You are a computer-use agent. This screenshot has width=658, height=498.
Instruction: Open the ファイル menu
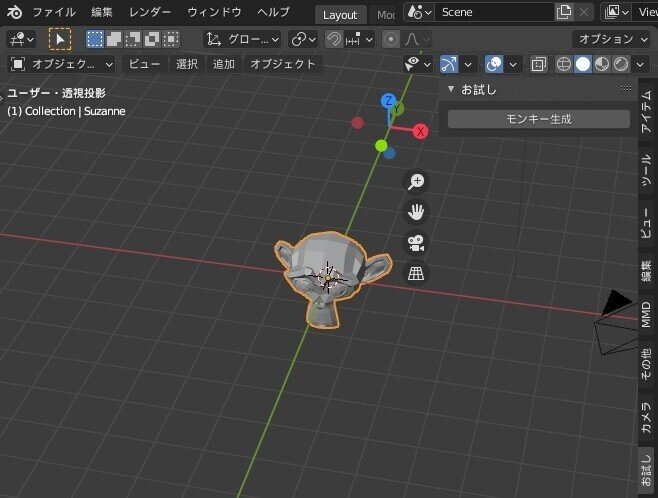click(x=54, y=12)
